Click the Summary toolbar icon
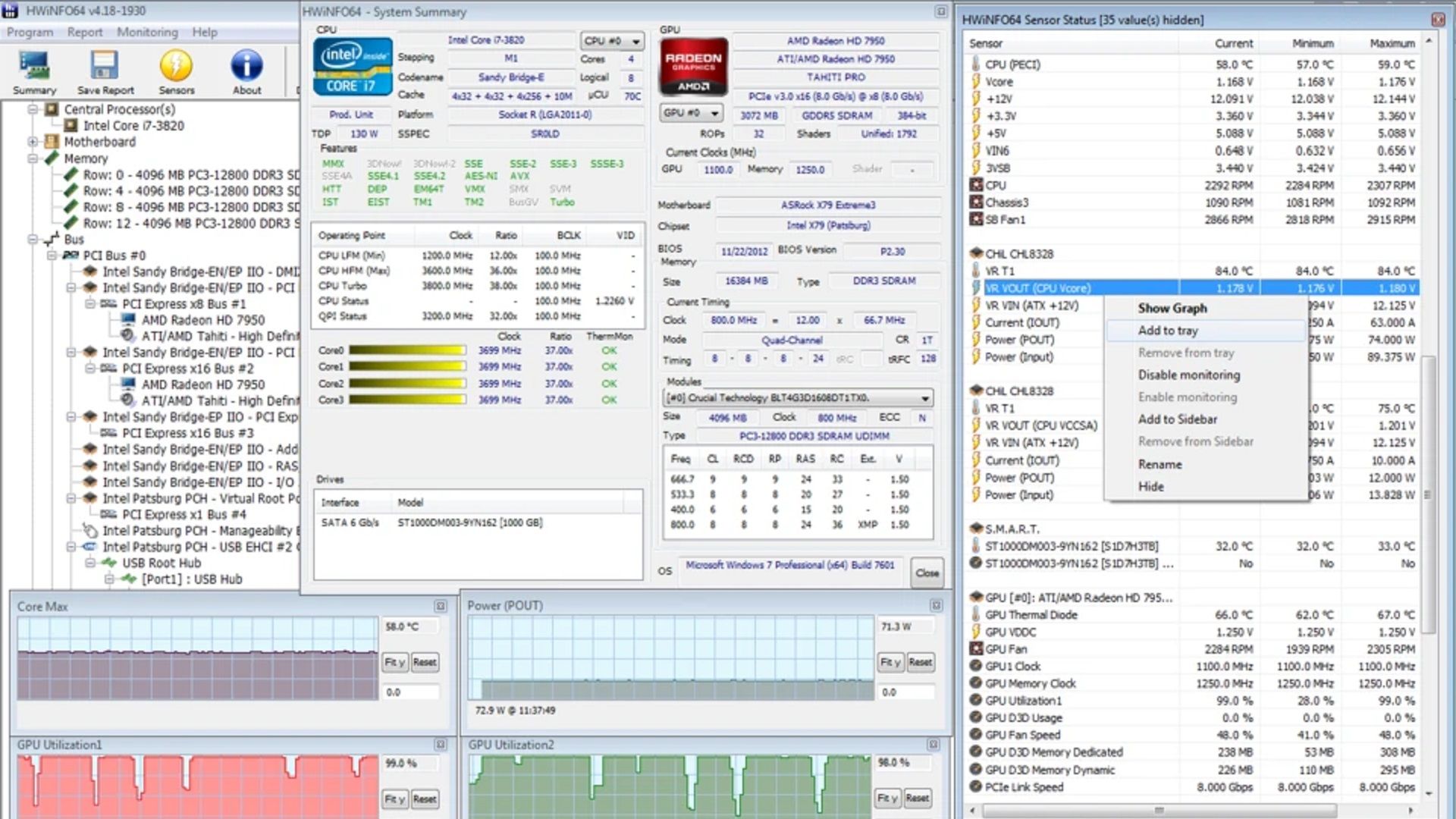 (x=34, y=67)
